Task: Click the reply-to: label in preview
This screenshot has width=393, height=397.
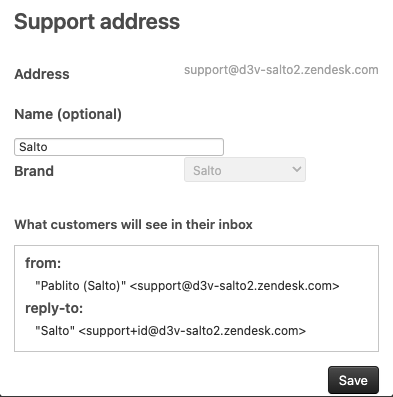Action: coord(54,308)
